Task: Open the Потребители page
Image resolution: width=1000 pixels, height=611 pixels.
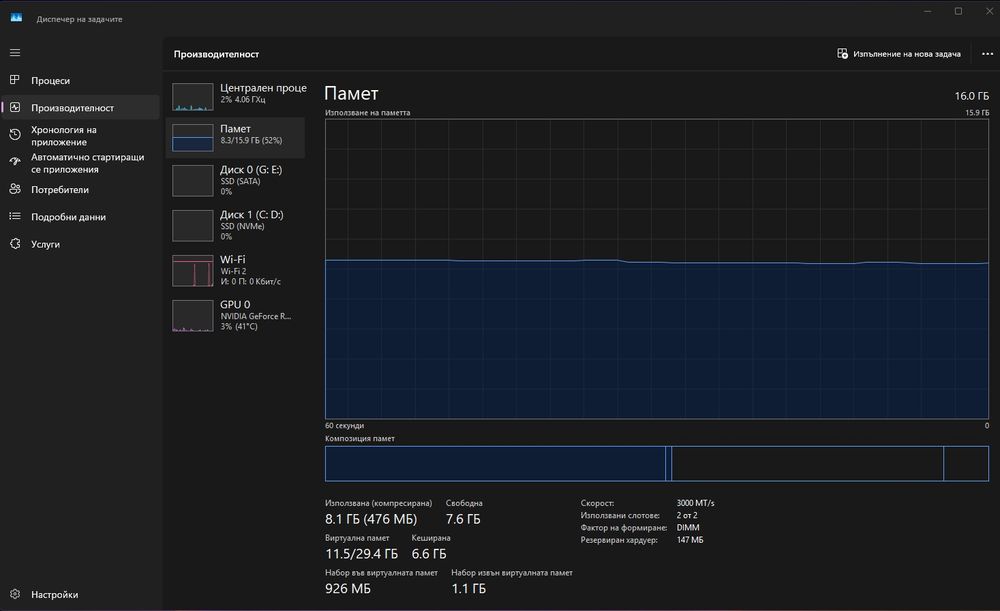Action: [80, 189]
